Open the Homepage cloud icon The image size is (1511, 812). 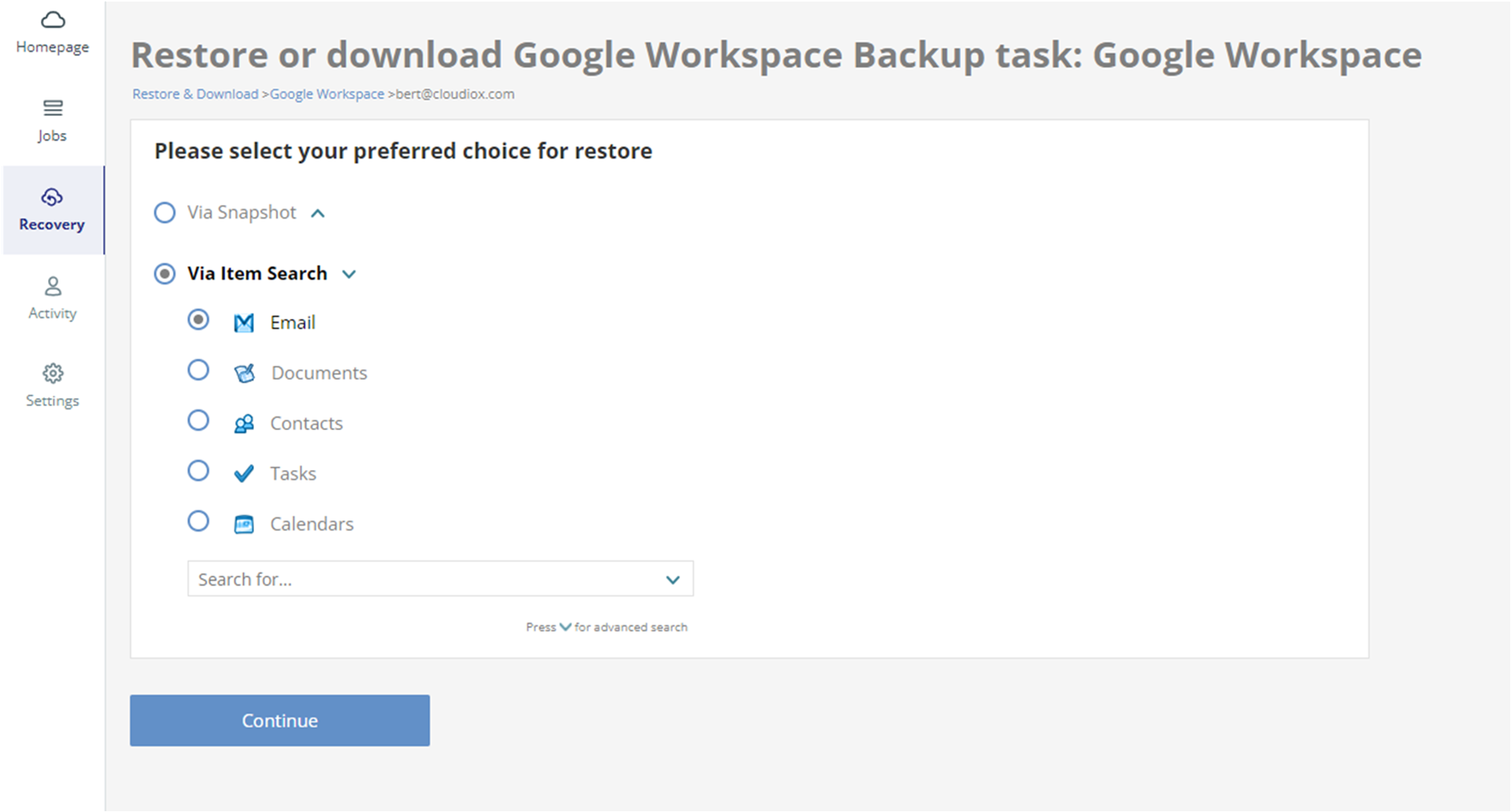pyautogui.click(x=53, y=19)
